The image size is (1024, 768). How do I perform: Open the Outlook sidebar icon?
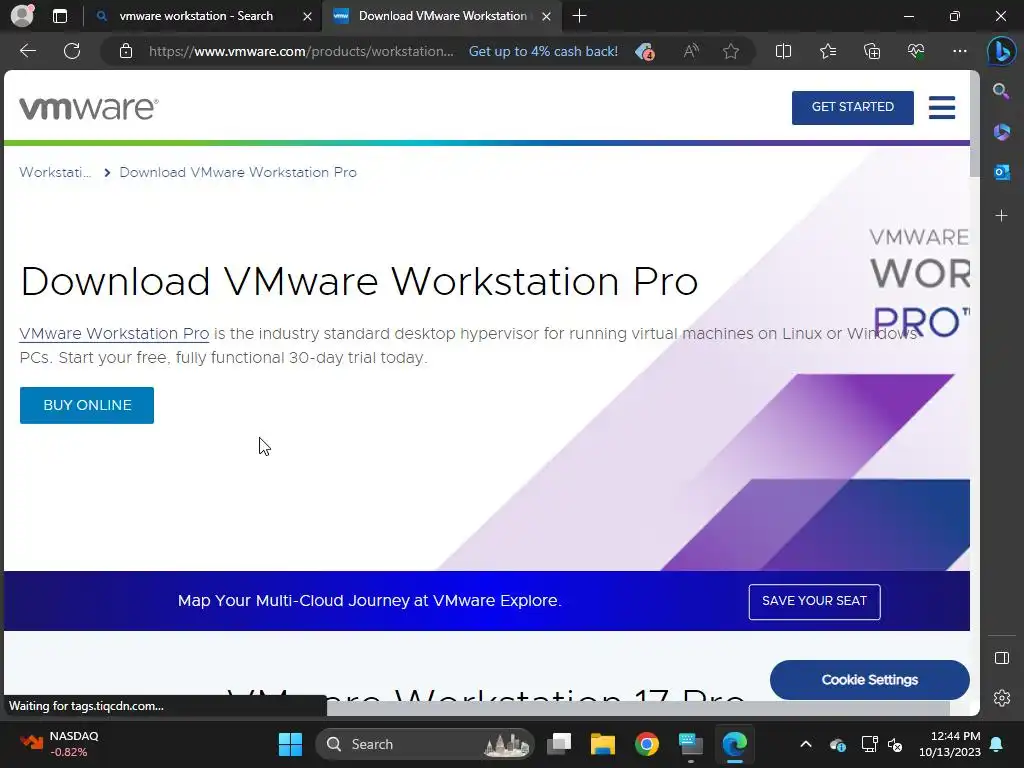[x=1001, y=172]
